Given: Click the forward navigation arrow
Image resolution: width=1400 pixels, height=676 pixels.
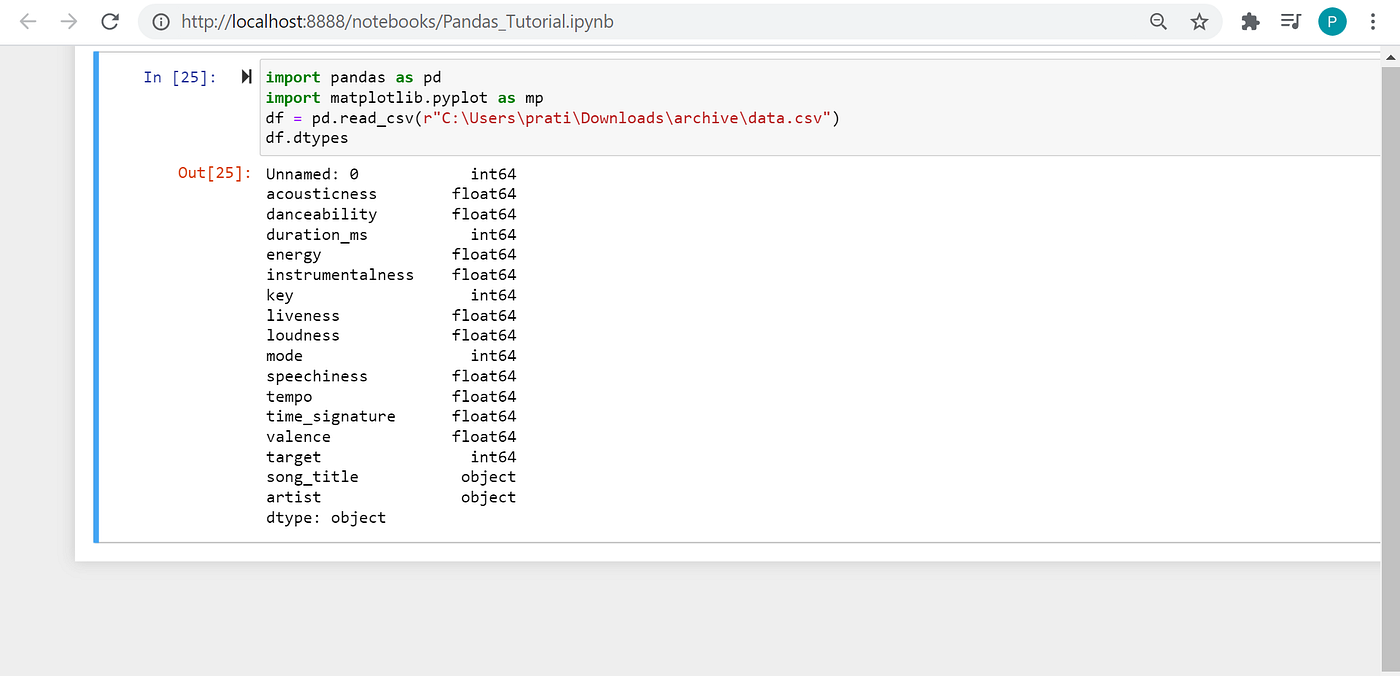Looking at the screenshot, I should (67, 21).
